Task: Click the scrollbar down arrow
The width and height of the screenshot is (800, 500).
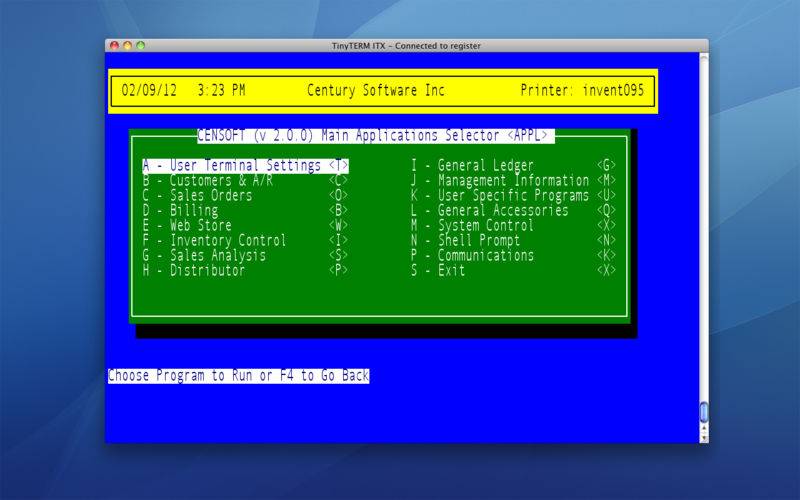Action: [704, 438]
